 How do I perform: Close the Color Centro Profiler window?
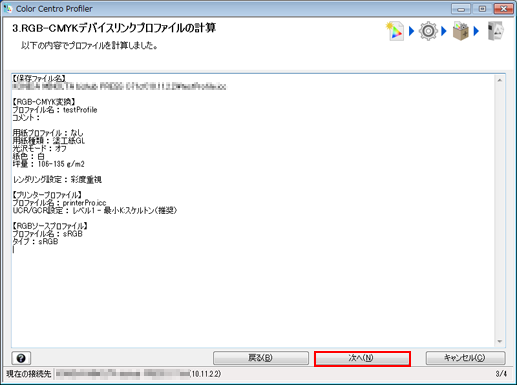[x=503, y=9]
